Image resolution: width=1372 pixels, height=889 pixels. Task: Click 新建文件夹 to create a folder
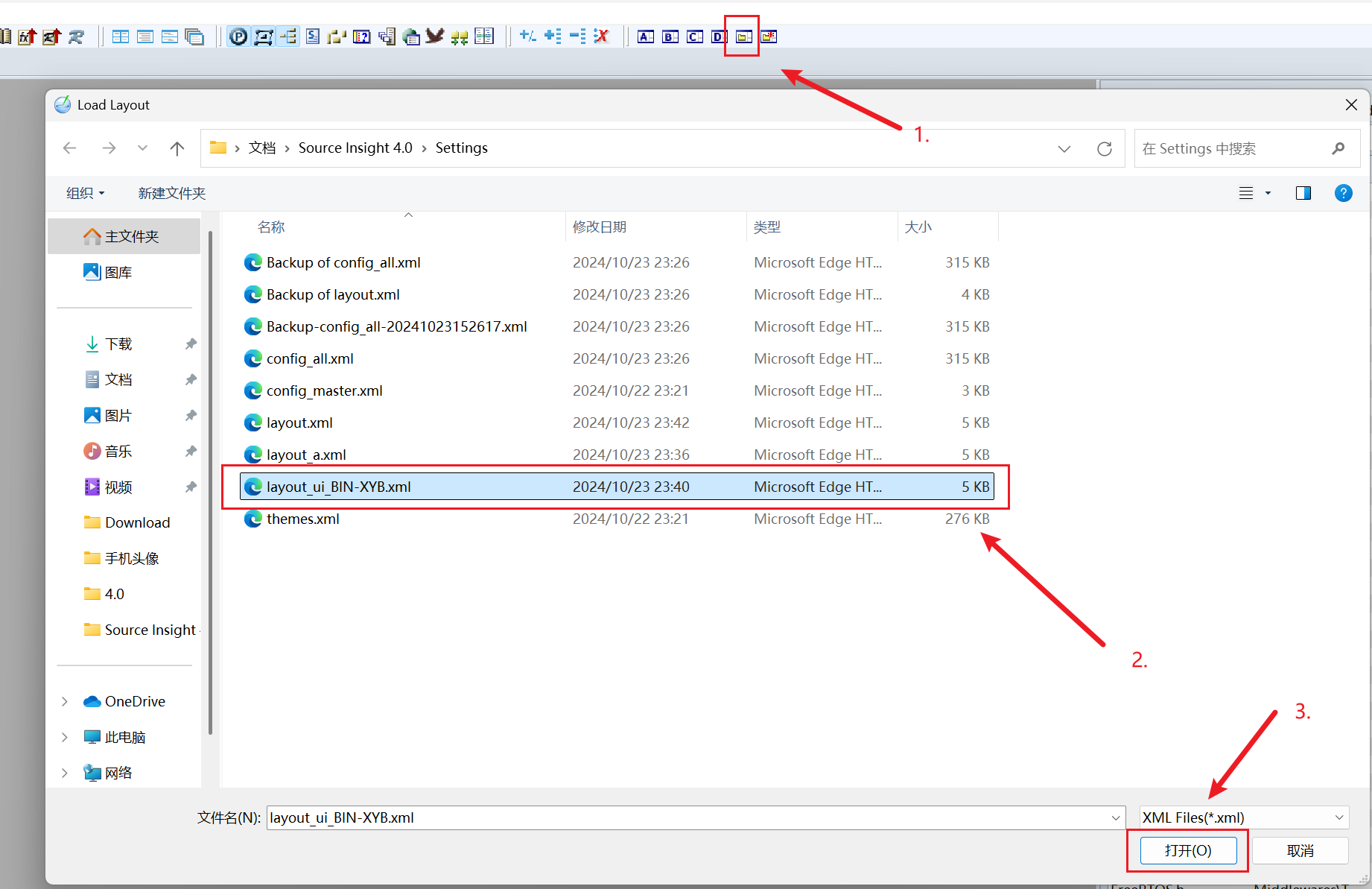point(171,194)
